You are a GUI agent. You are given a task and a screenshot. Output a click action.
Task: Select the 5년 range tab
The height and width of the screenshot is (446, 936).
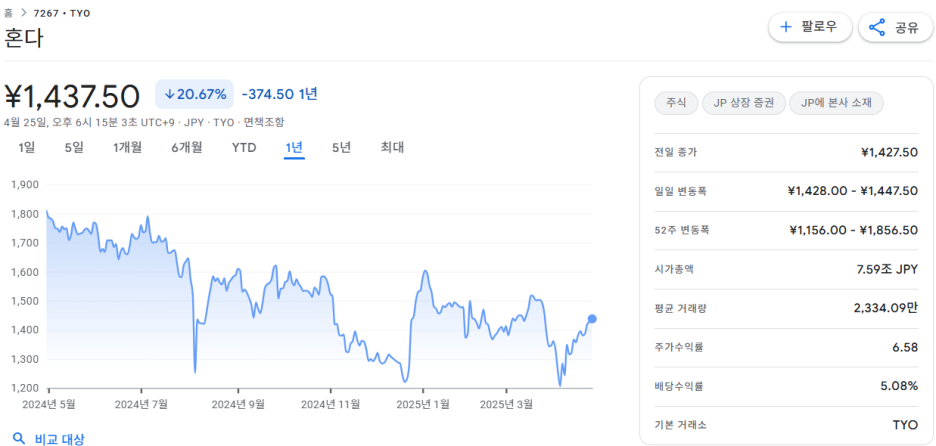[341, 147]
